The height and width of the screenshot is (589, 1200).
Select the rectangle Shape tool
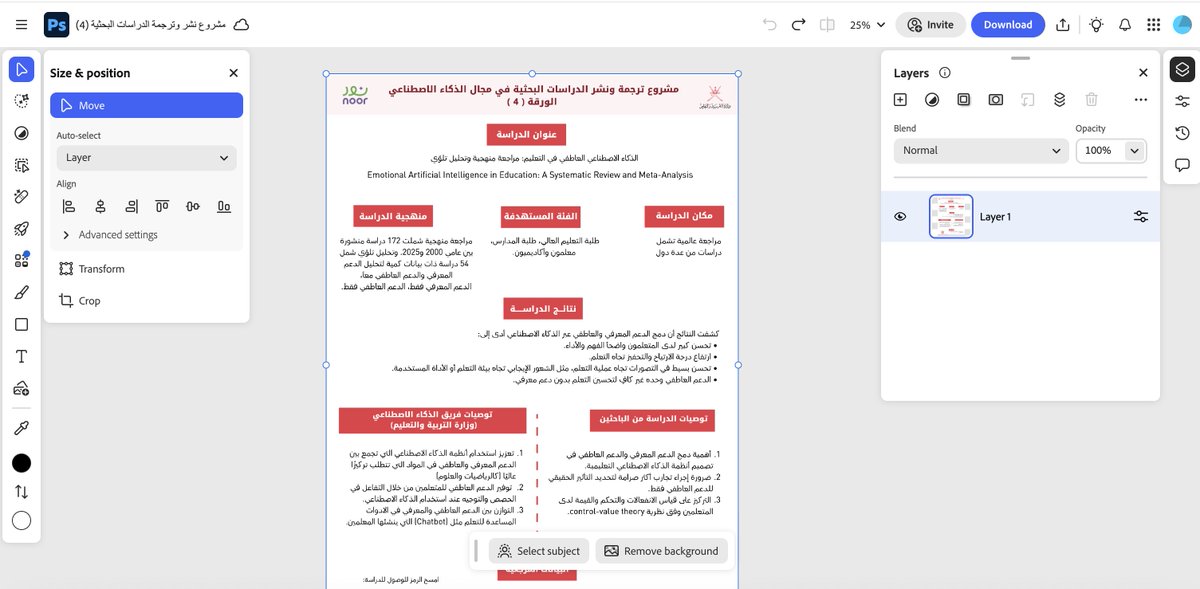(x=21, y=324)
